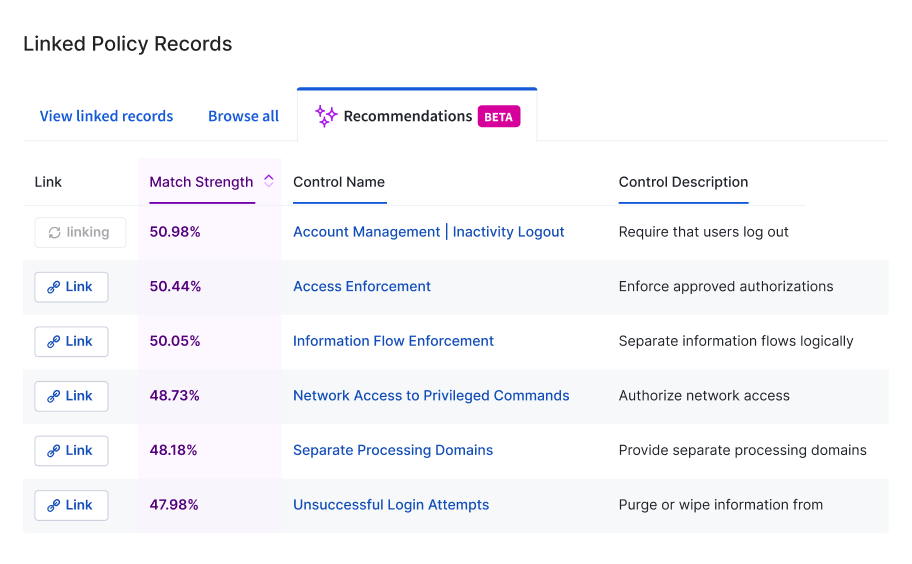Click the chain icon in Access Enforcement row
Viewport: 912px width, 564px height.
[54, 287]
